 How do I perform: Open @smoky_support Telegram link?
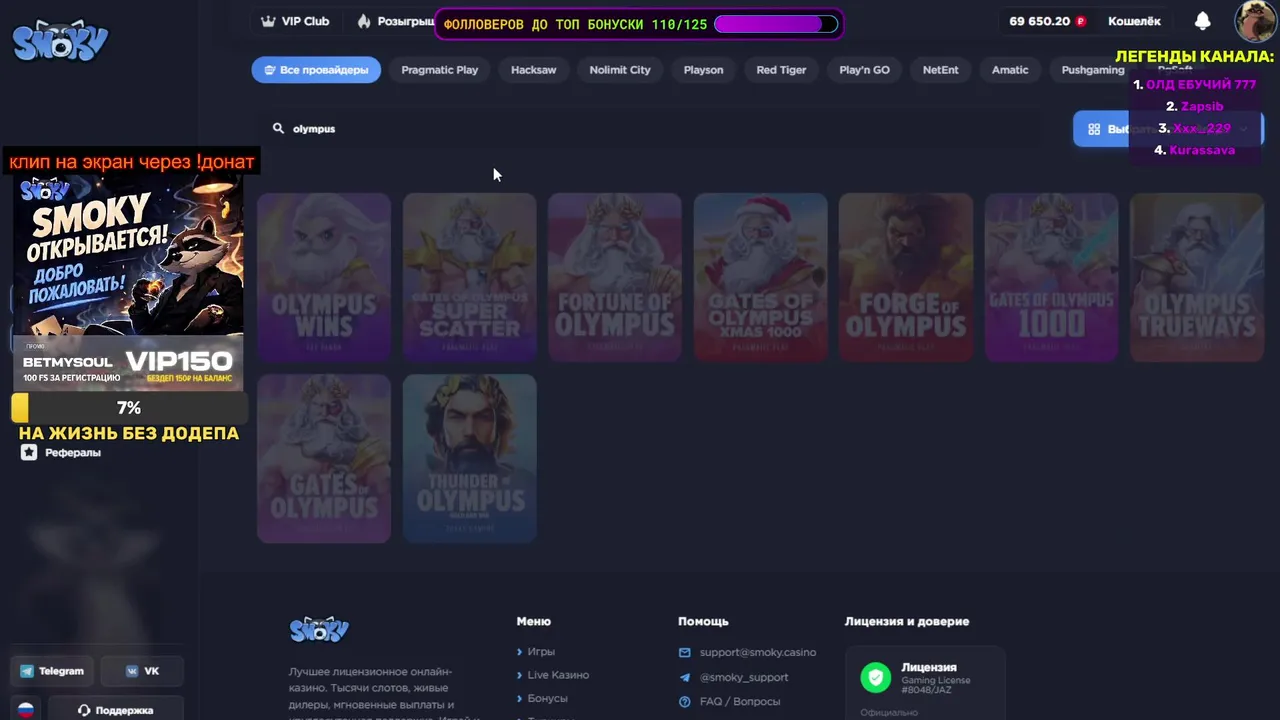[x=744, y=677]
